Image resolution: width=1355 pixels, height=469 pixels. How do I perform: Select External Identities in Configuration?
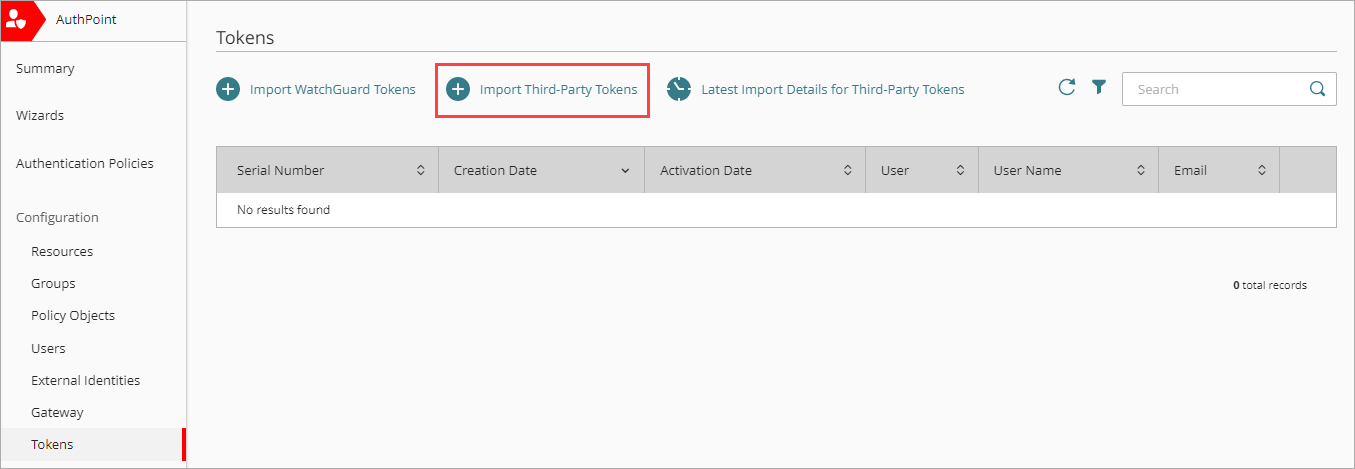click(85, 381)
